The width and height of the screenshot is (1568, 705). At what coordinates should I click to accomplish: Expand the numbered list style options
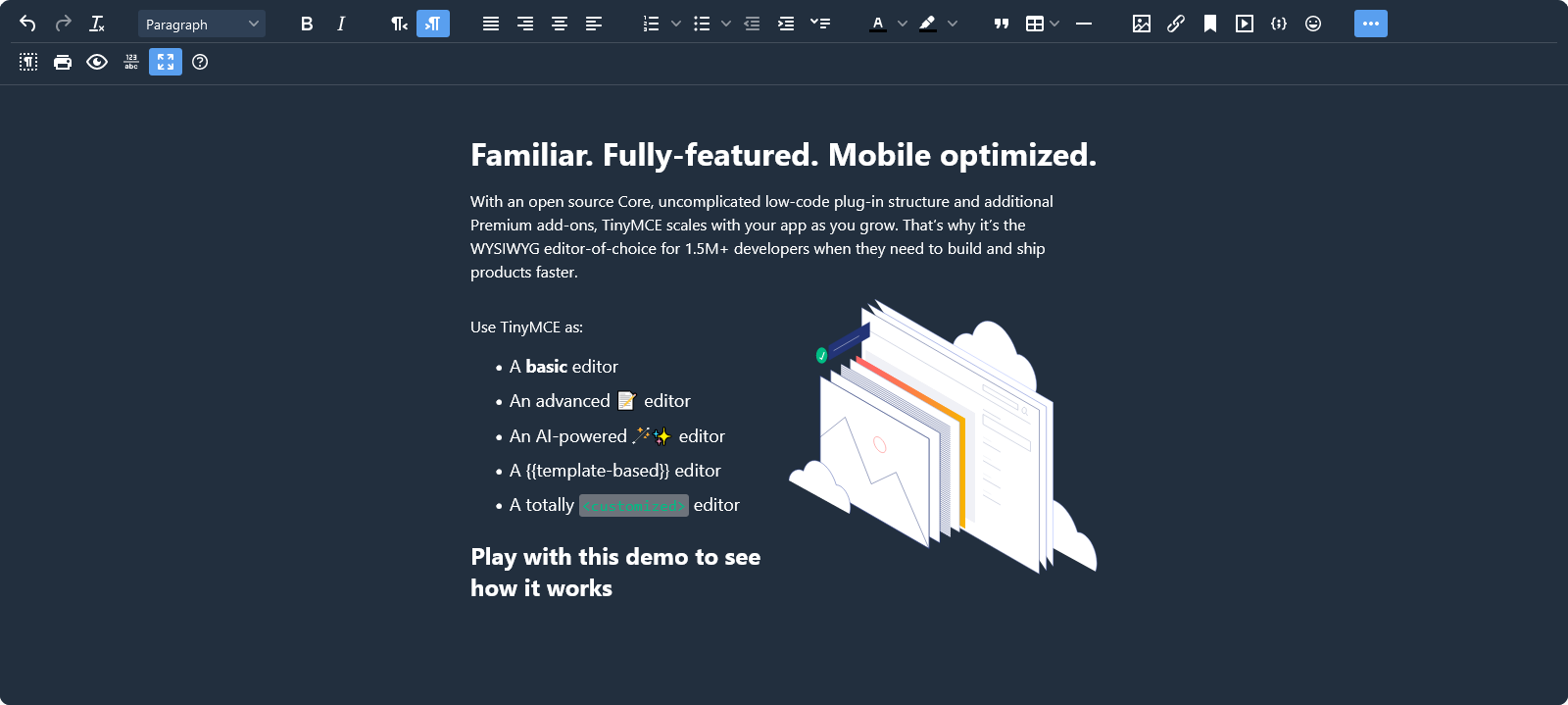point(676,24)
